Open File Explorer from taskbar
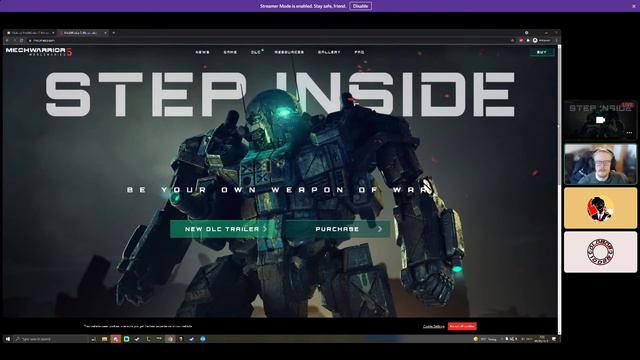The height and width of the screenshot is (360, 640). tap(104, 339)
